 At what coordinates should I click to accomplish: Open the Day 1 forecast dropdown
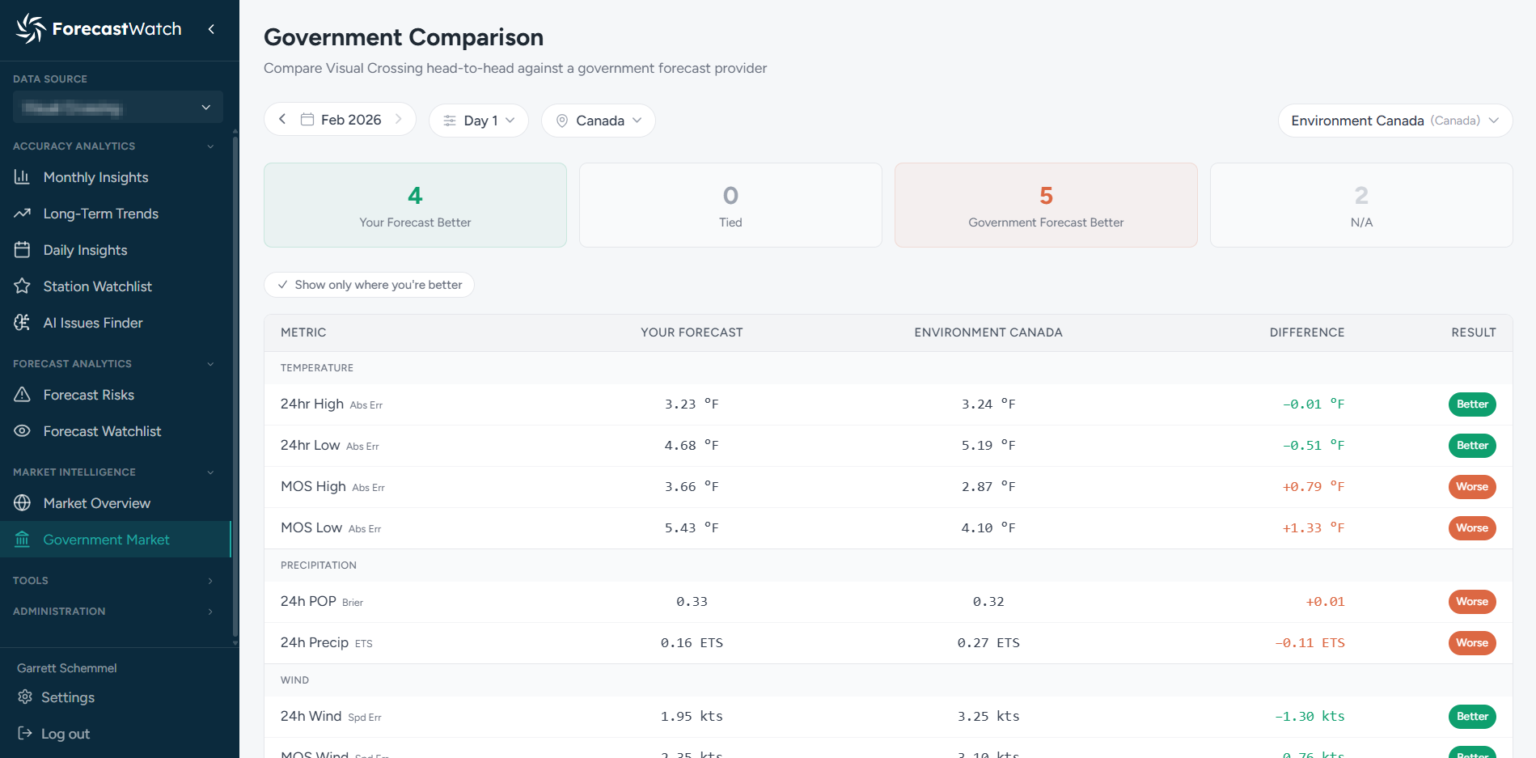(x=479, y=120)
